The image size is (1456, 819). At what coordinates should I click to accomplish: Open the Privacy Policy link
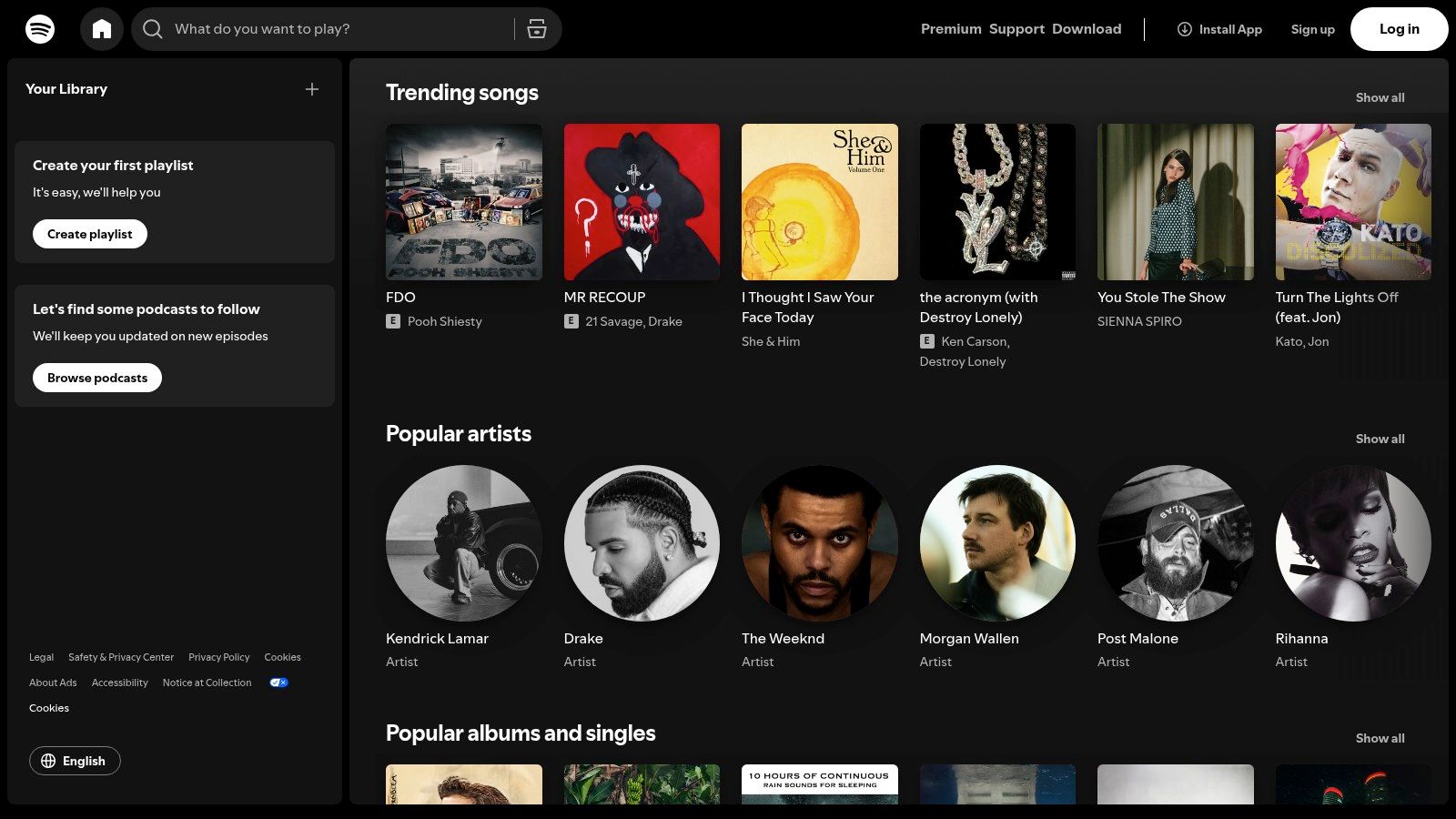(x=218, y=656)
